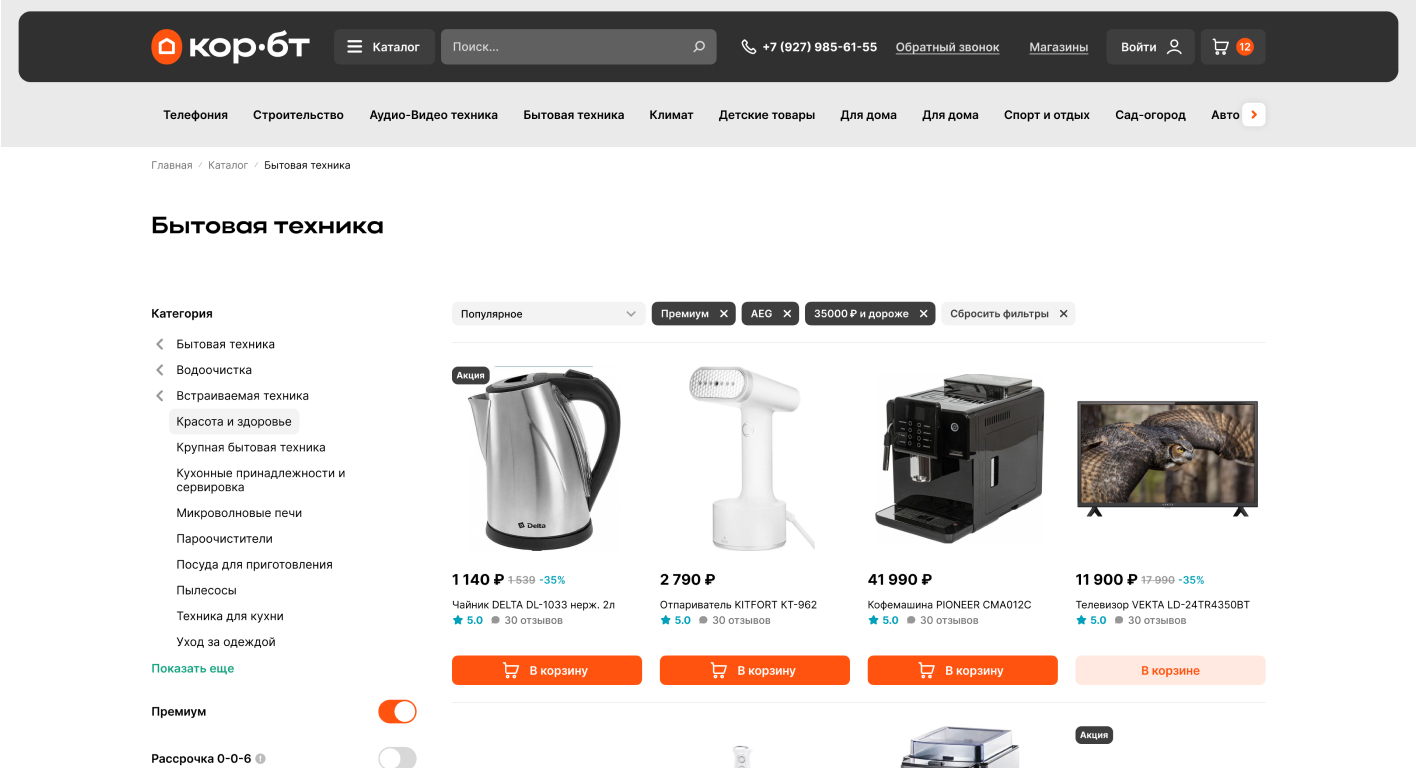Click Показать еще link under categories
1416x768 pixels.
[193, 668]
